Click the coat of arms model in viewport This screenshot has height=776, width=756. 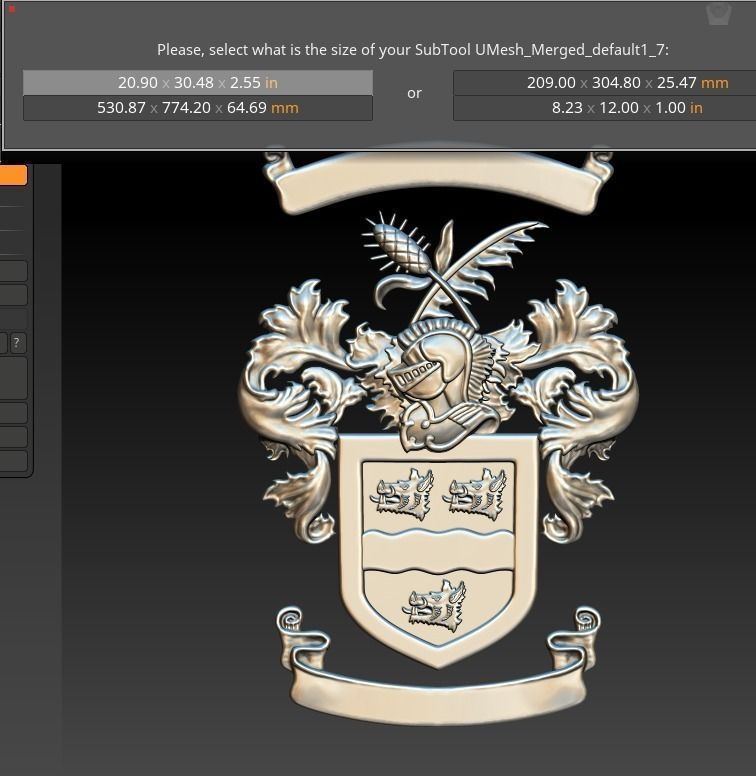tap(438, 436)
